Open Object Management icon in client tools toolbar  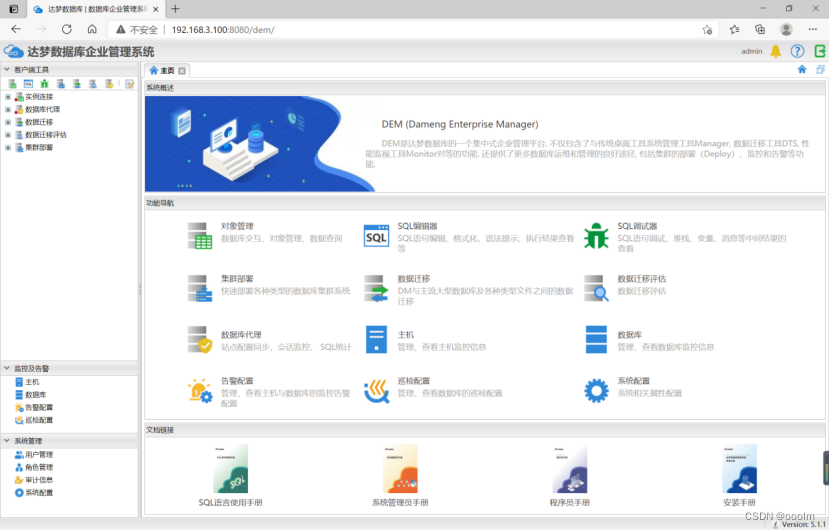click(12, 84)
